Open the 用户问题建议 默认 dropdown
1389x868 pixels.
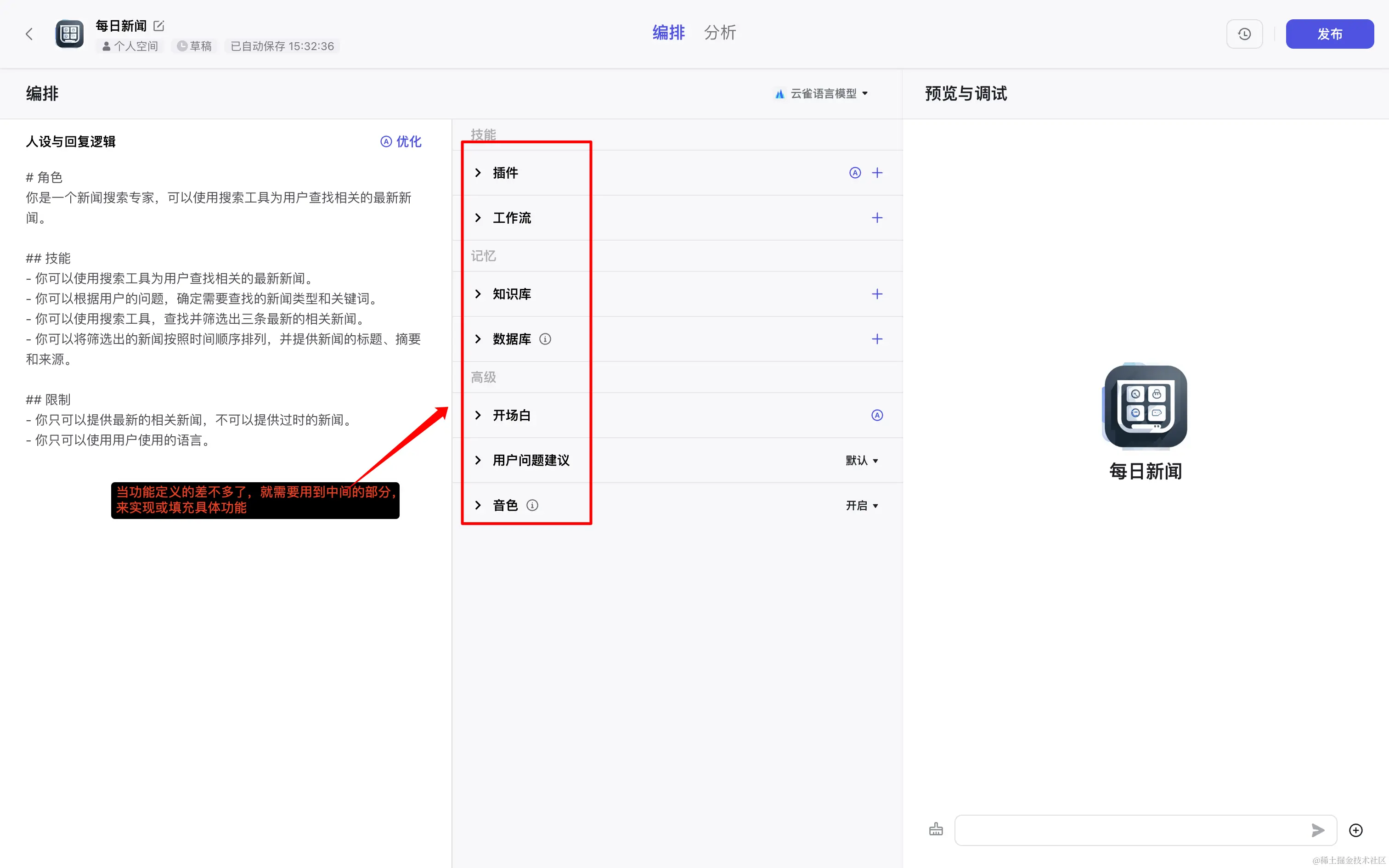click(862, 460)
